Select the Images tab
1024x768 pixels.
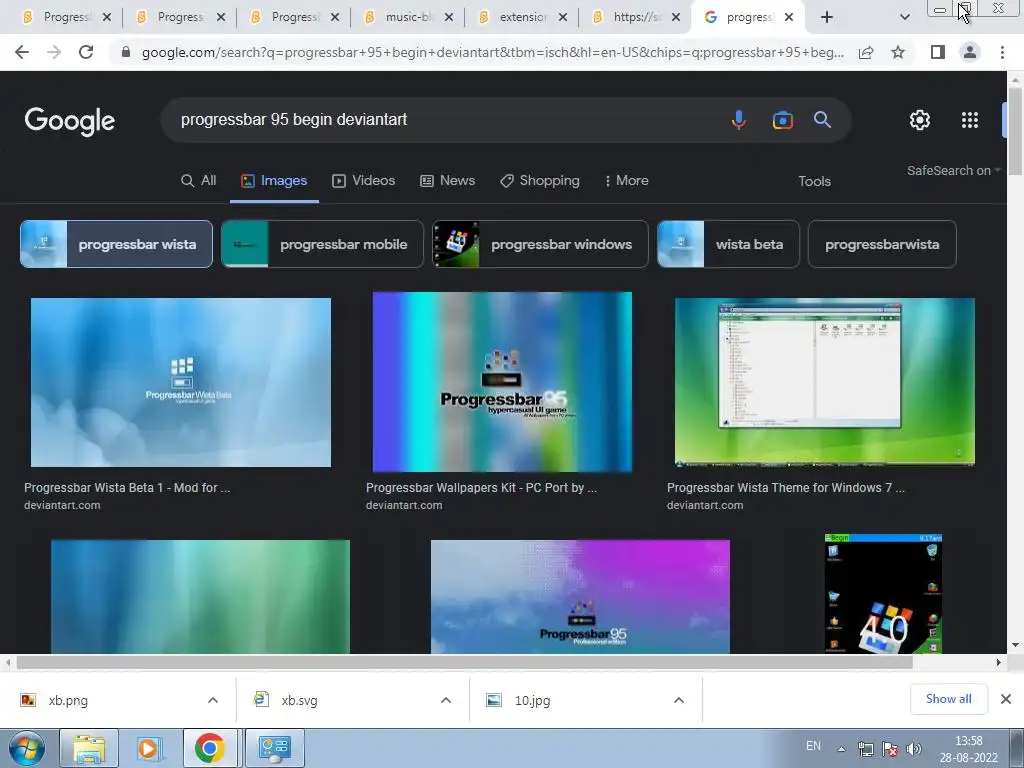tap(274, 181)
